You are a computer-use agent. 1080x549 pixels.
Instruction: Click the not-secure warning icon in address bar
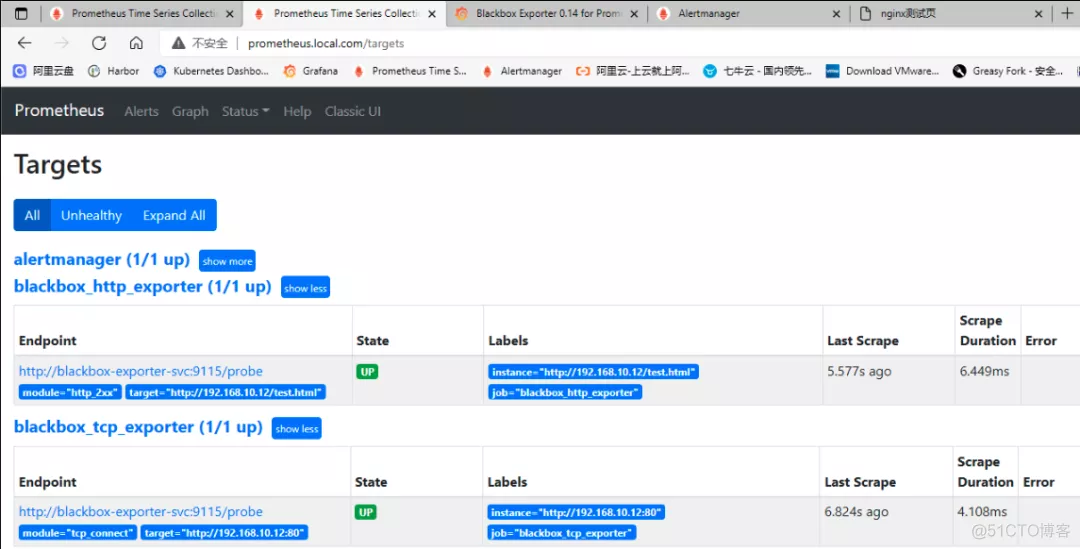[x=178, y=43]
